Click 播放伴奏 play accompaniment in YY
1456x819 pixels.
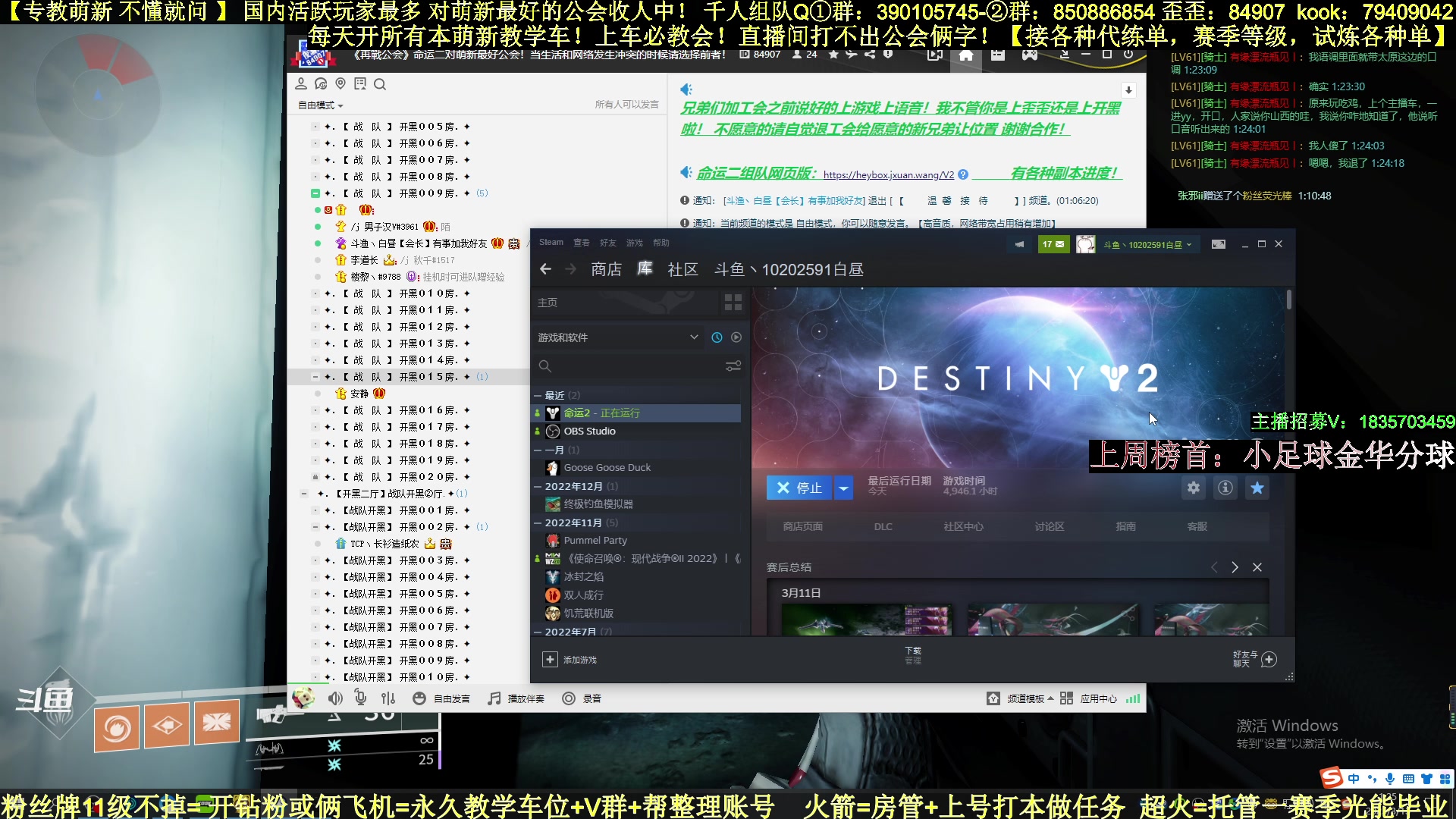tap(516, 698)
